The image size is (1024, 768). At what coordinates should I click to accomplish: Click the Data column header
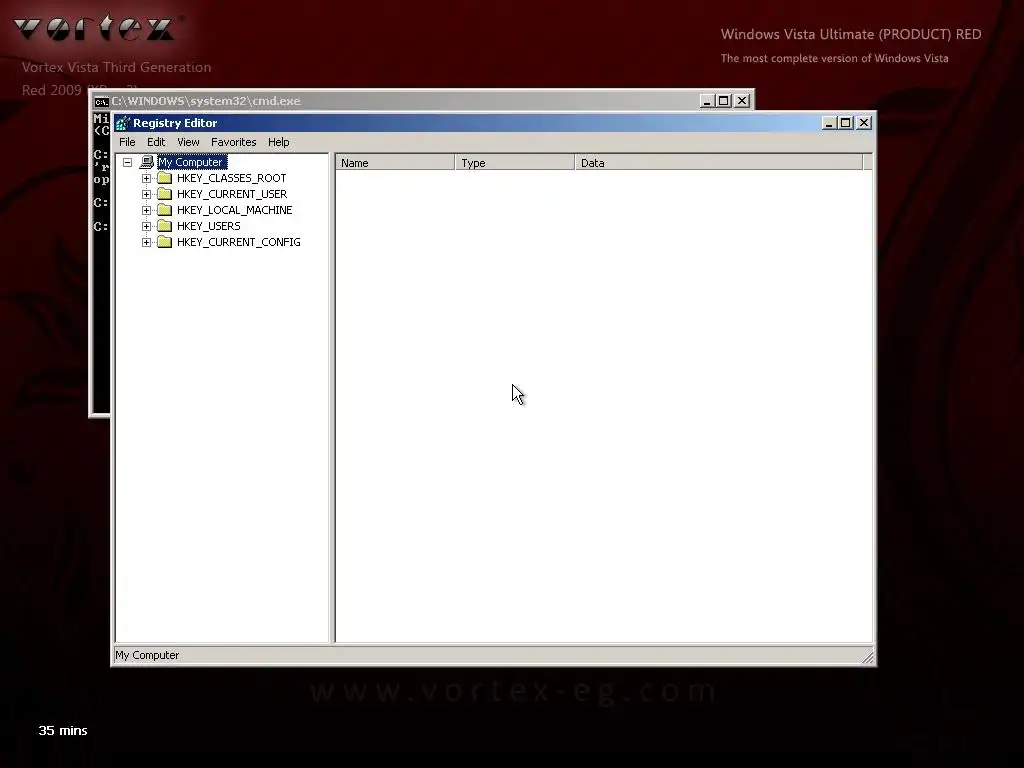coord(719,163)
